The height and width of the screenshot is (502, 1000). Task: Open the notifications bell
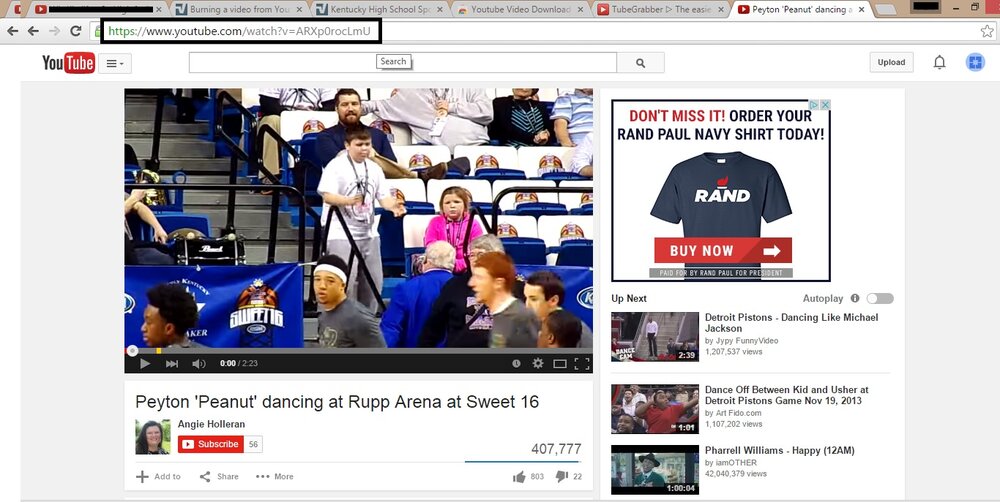tap(939, 63)
